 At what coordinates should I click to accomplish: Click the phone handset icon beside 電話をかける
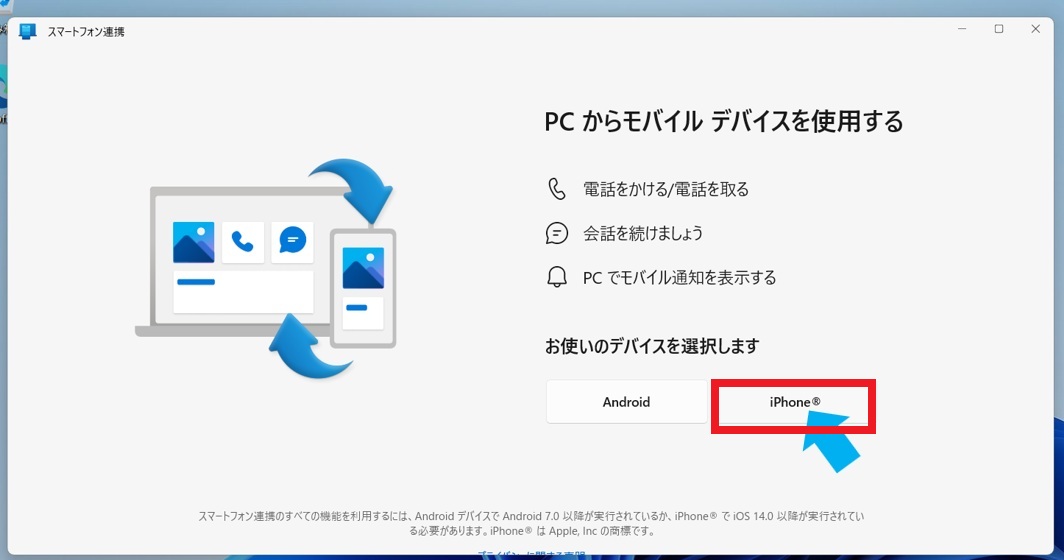point(556,189)
